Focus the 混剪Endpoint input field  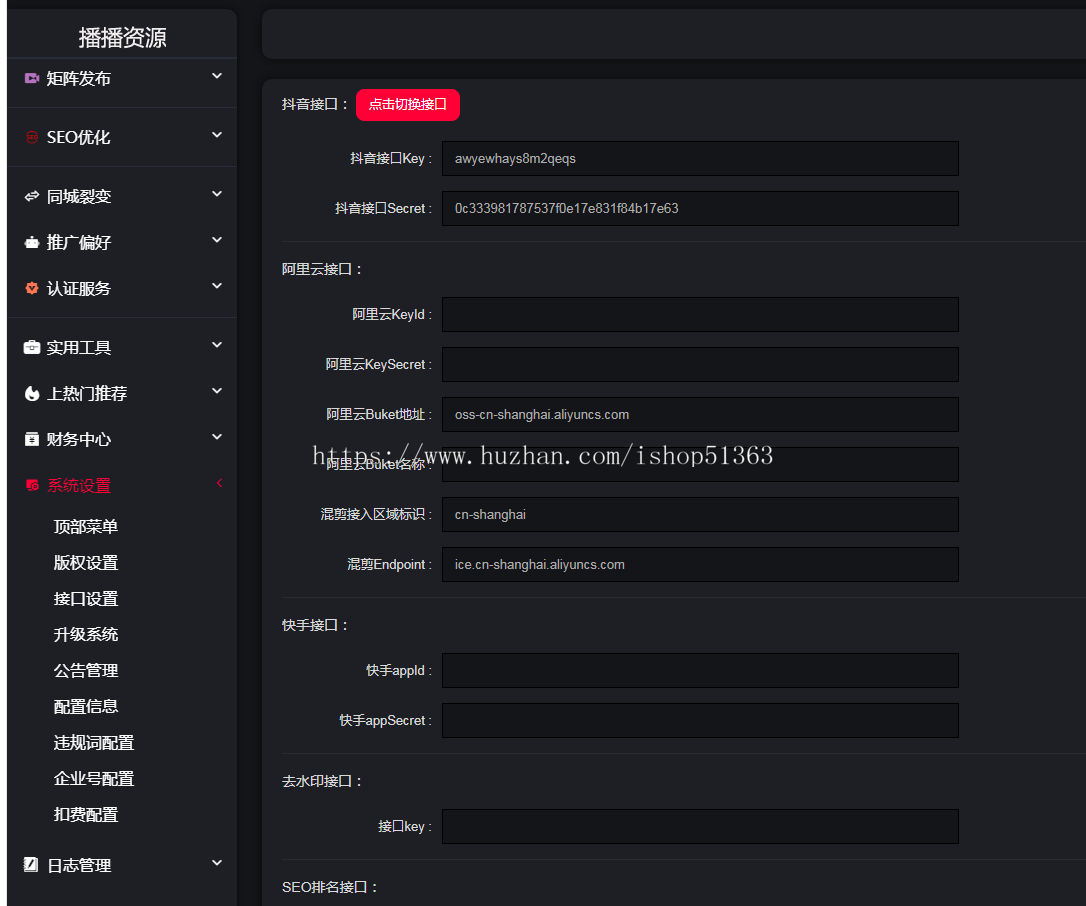700,565
